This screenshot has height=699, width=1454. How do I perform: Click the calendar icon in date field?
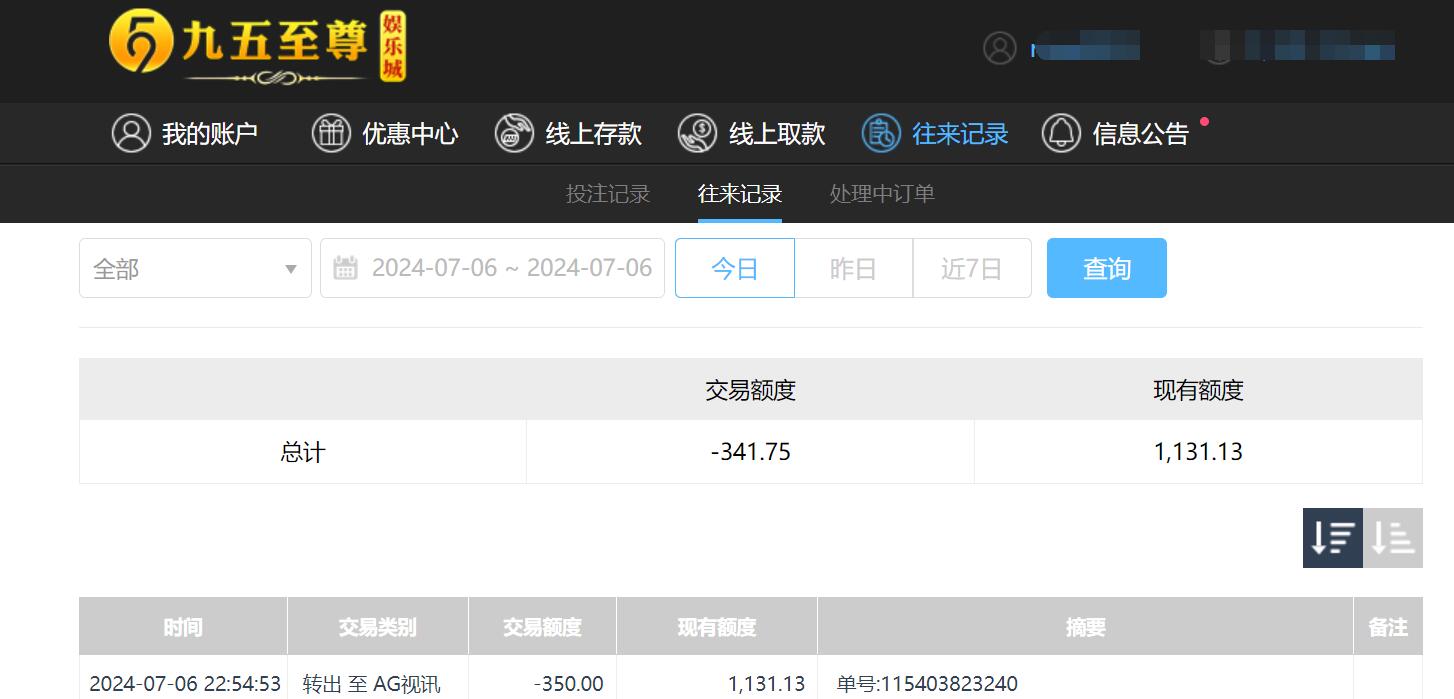point(346,268)
